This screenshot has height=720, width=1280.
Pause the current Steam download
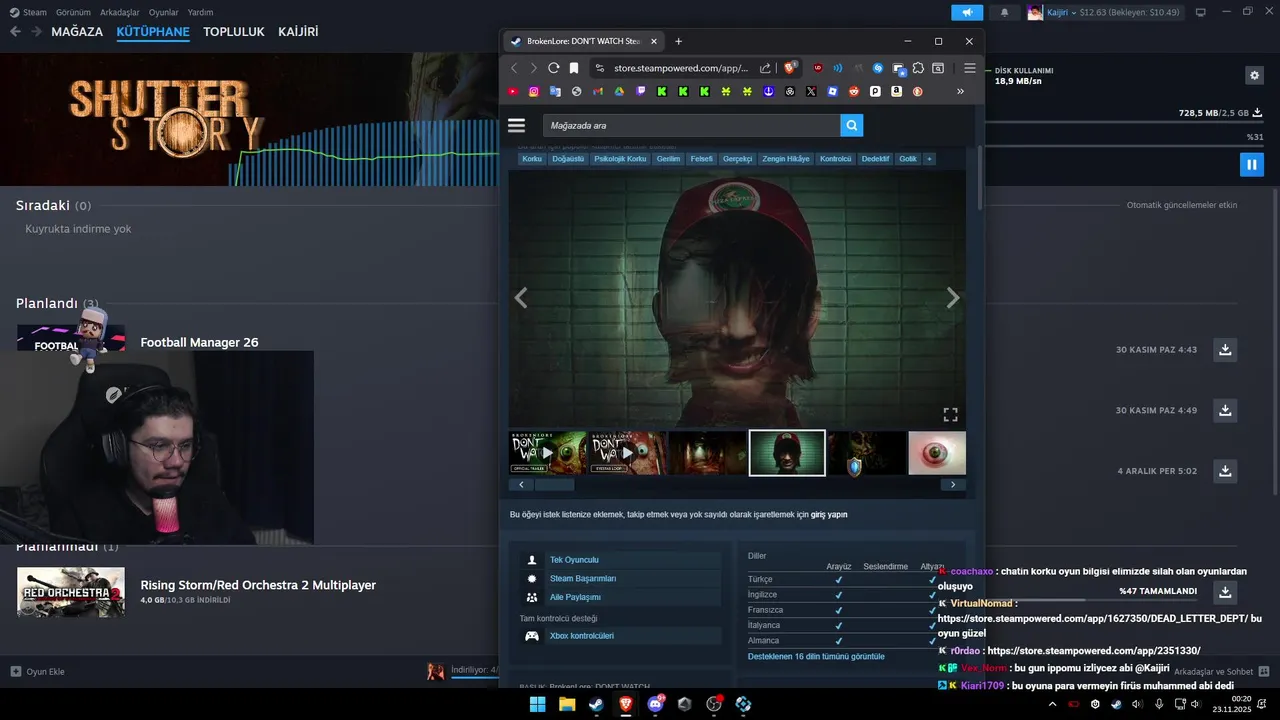tap(1251, 164)
